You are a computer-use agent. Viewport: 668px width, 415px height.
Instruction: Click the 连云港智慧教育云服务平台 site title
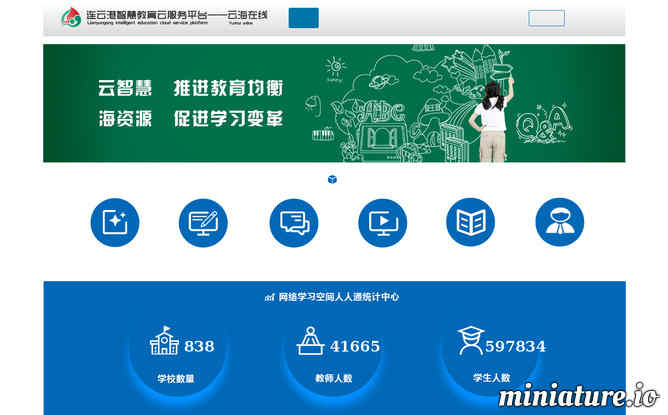point(147,15)
